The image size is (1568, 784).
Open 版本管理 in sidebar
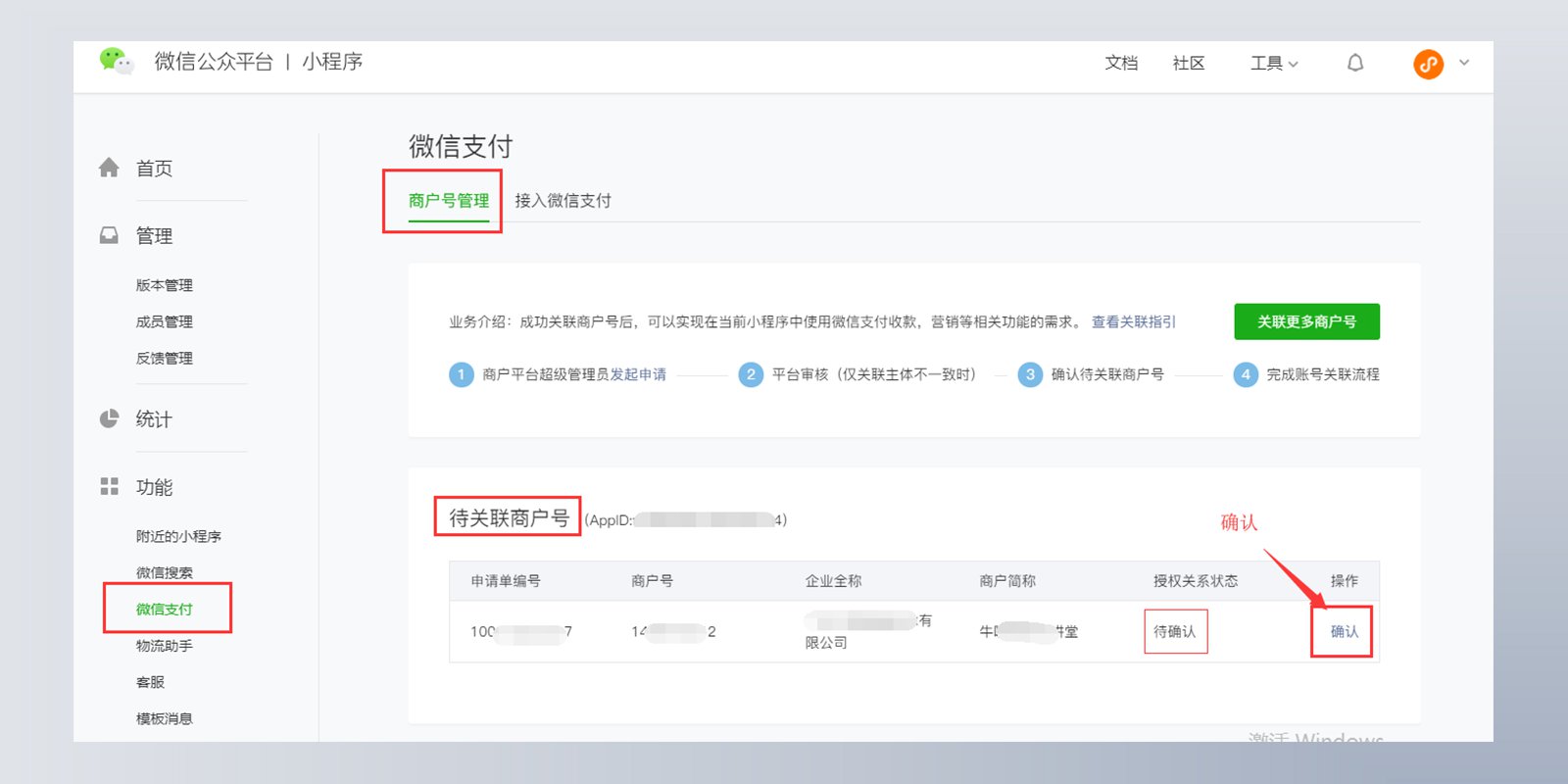[164, 285]
